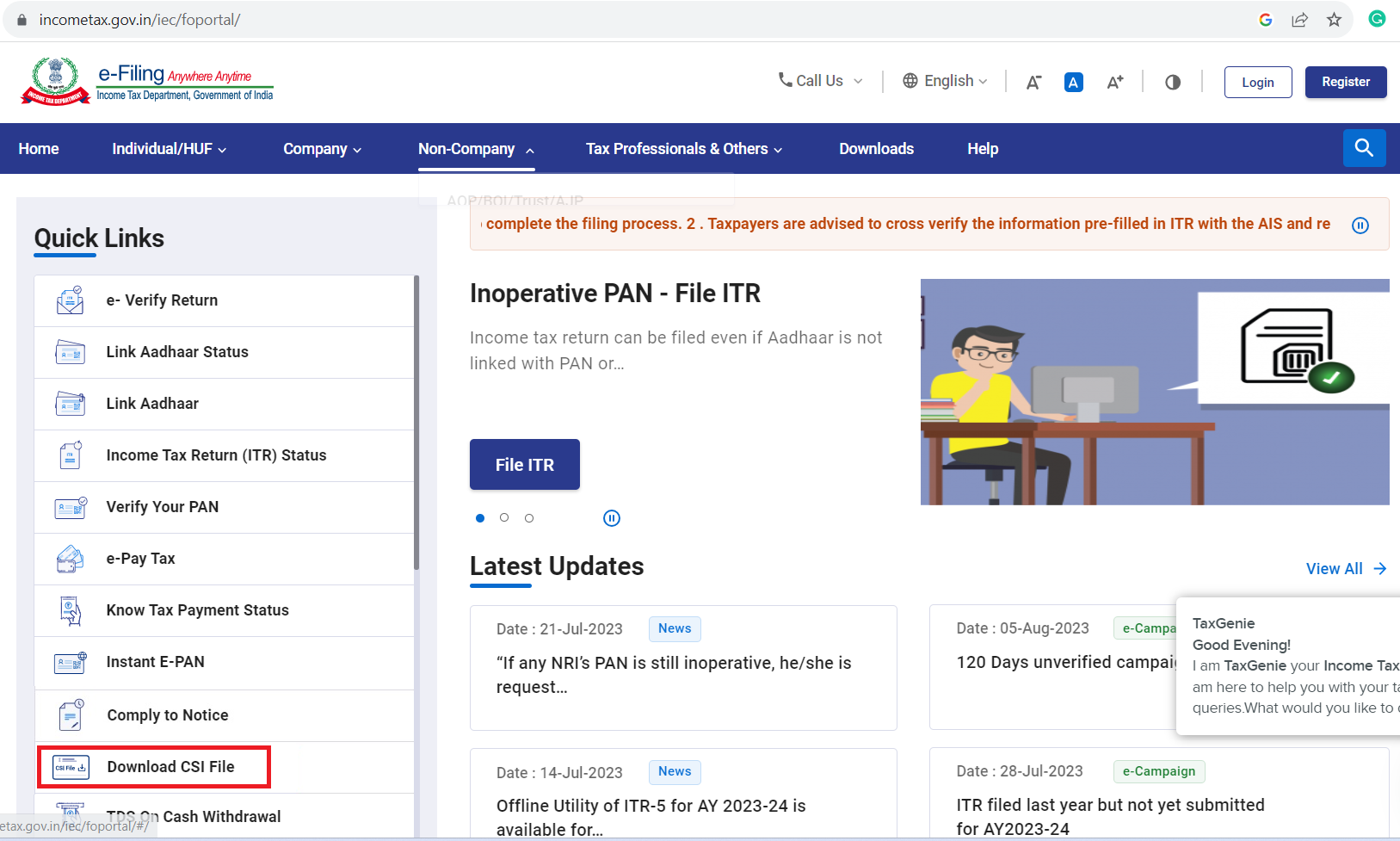Go to the Help menu item
The image size is (1400, 841).
tap(982, 149)
